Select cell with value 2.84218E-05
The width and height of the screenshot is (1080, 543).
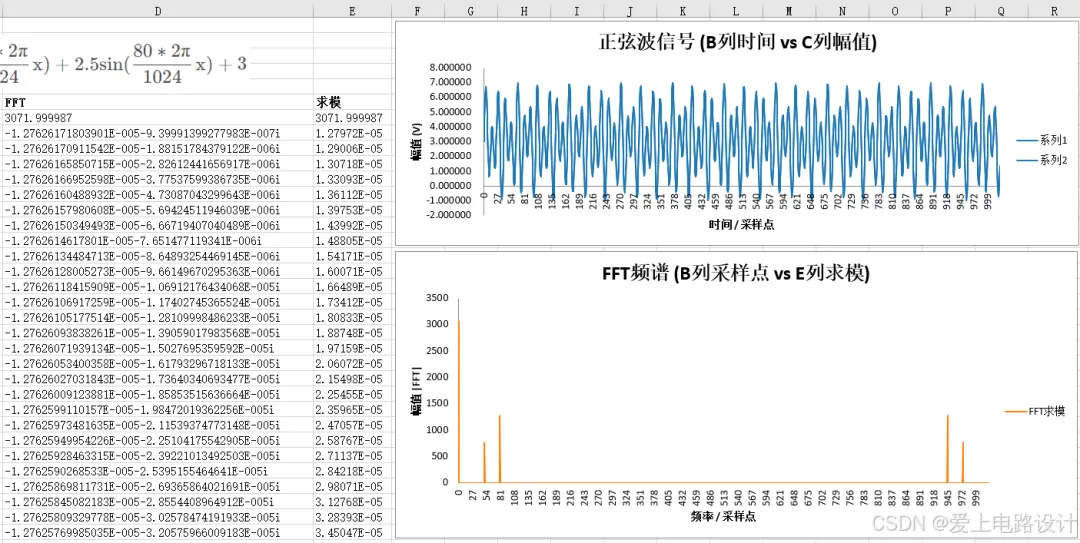coord(353,471)
